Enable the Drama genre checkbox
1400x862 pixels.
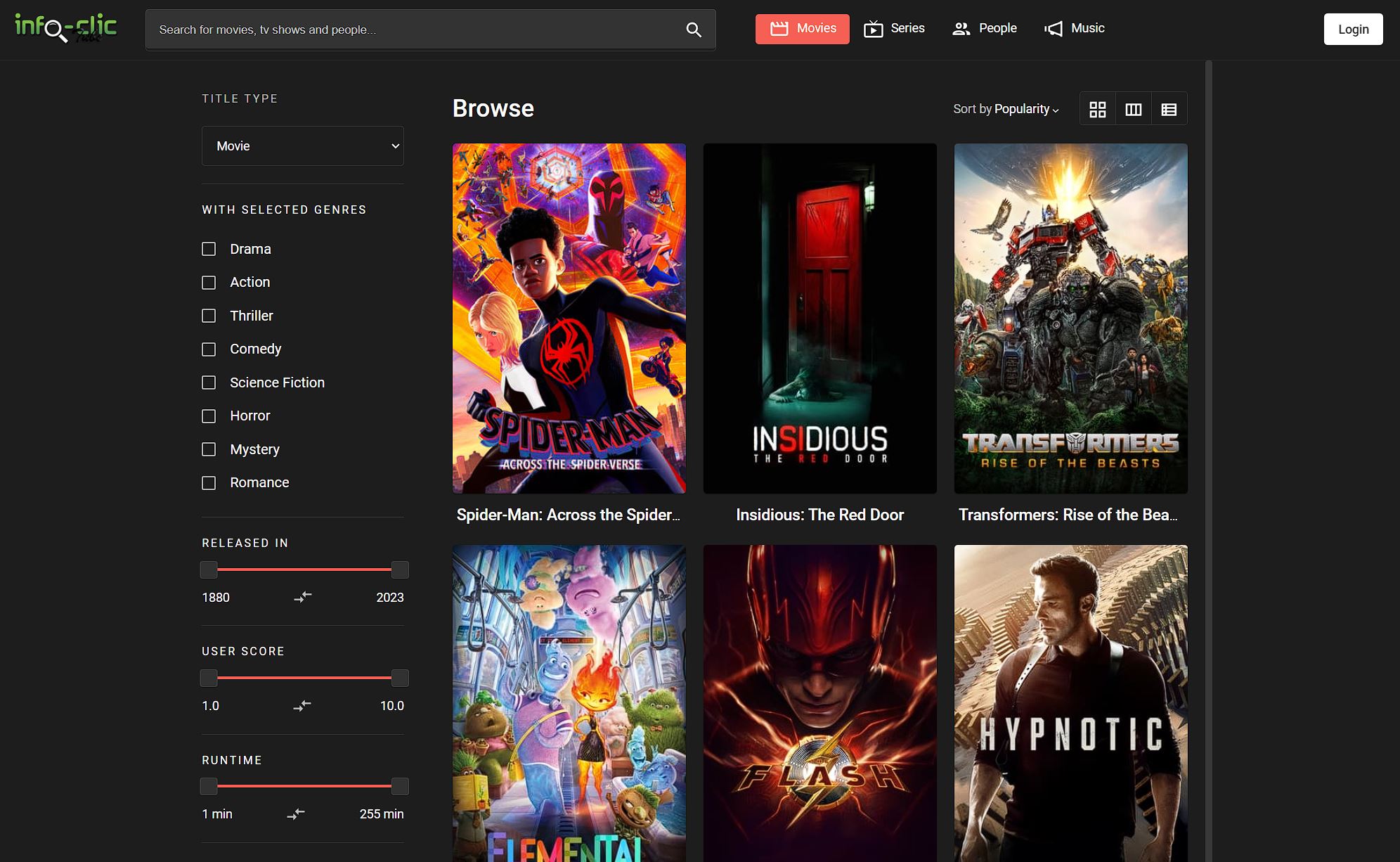tap(209, 249)
